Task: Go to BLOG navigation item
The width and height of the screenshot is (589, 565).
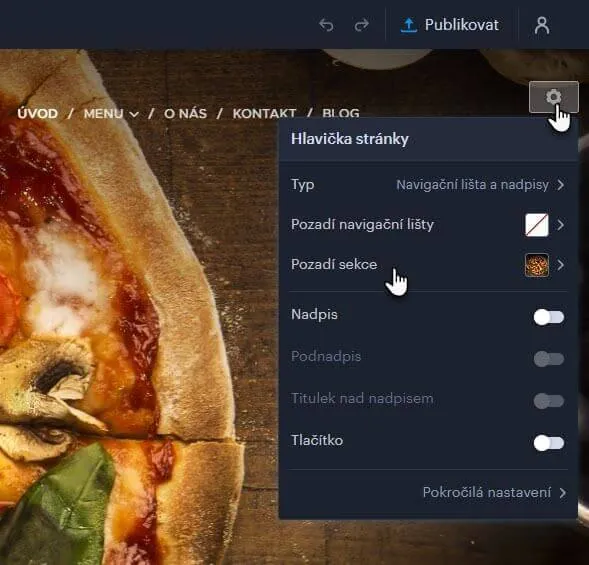Action: [x=341, y=113]
